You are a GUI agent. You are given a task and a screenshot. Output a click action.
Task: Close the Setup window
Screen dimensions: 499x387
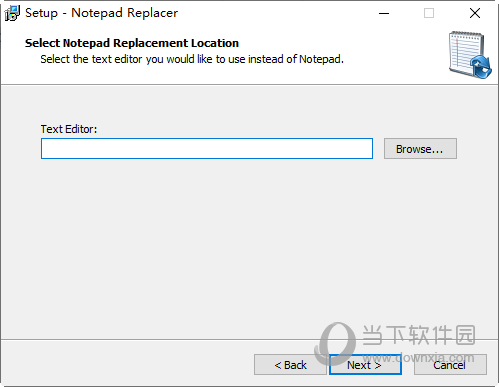475,13
